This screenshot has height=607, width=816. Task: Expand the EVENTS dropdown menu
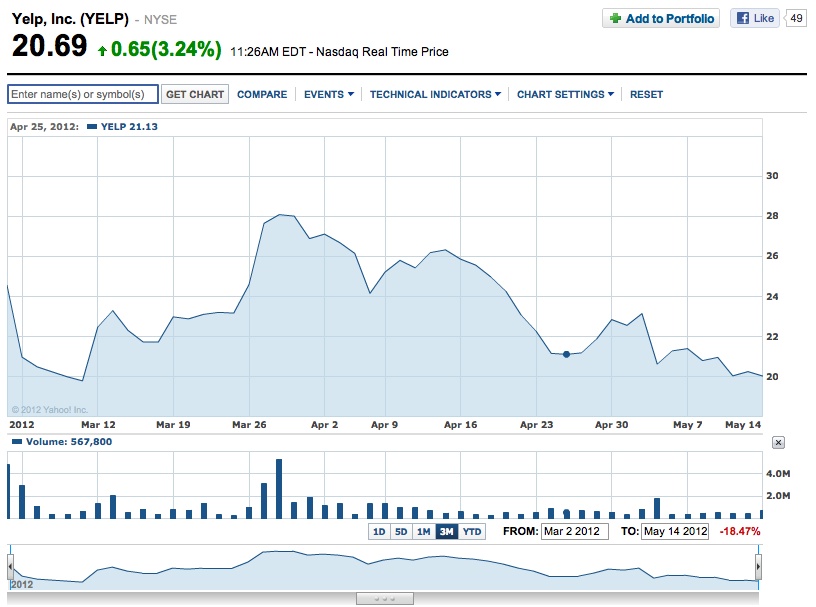tap(329, 94)
